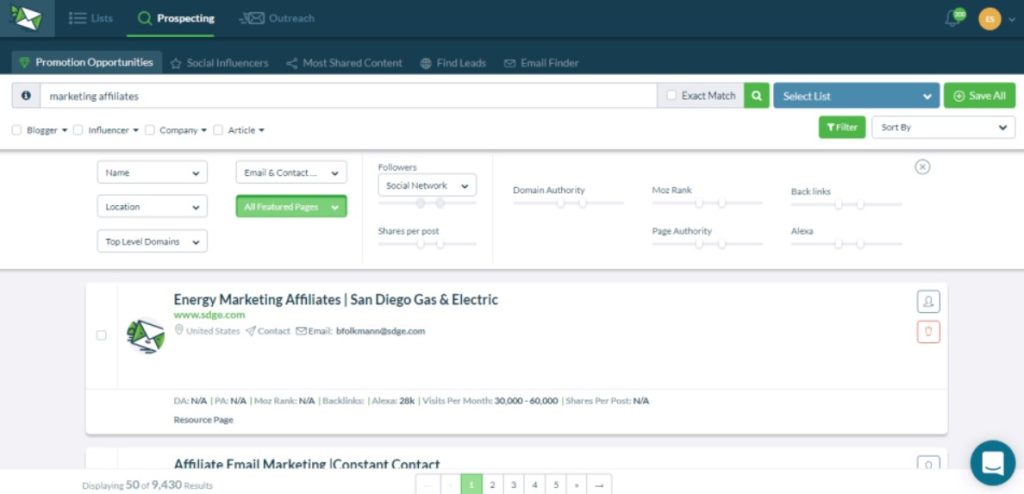This screenshot has width=1024, height=494.
Task: Open the Lists section
Action: click(91, 18)
